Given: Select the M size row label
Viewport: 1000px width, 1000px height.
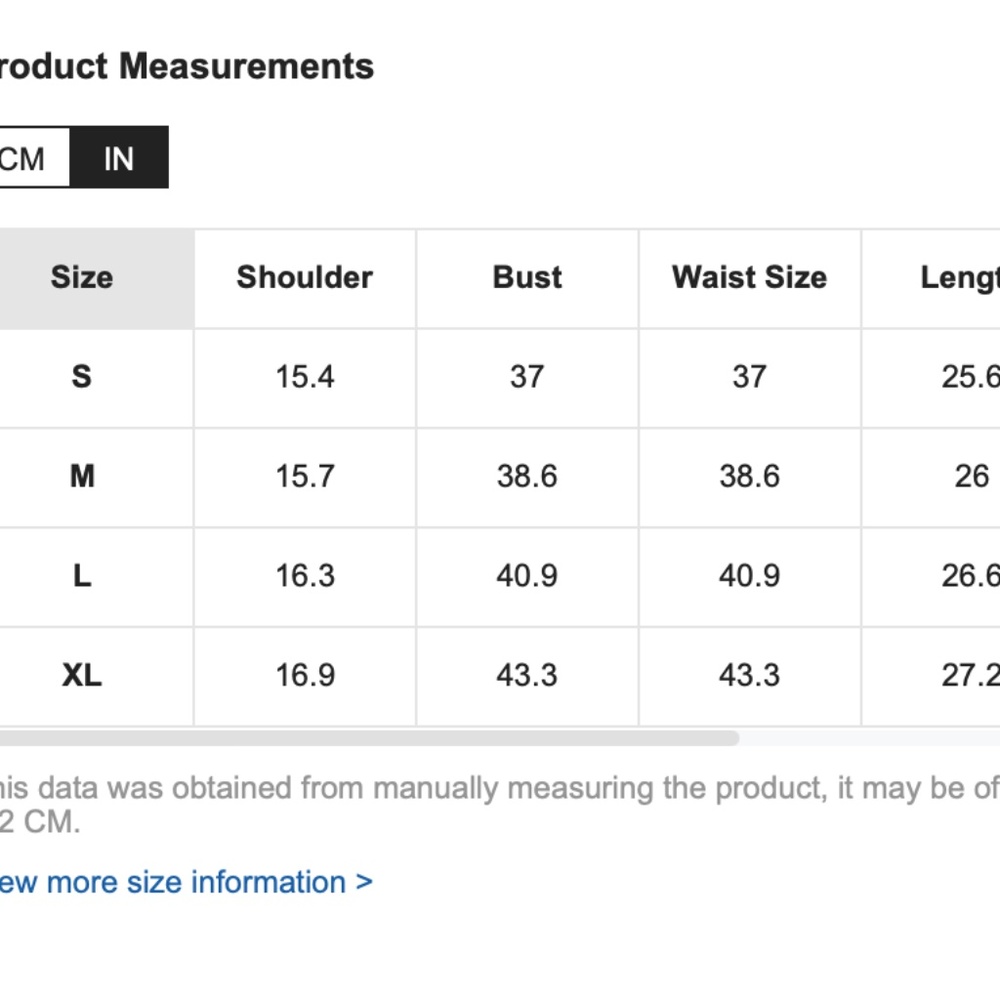Looking at the screenshot, I should tap(82, 476).
